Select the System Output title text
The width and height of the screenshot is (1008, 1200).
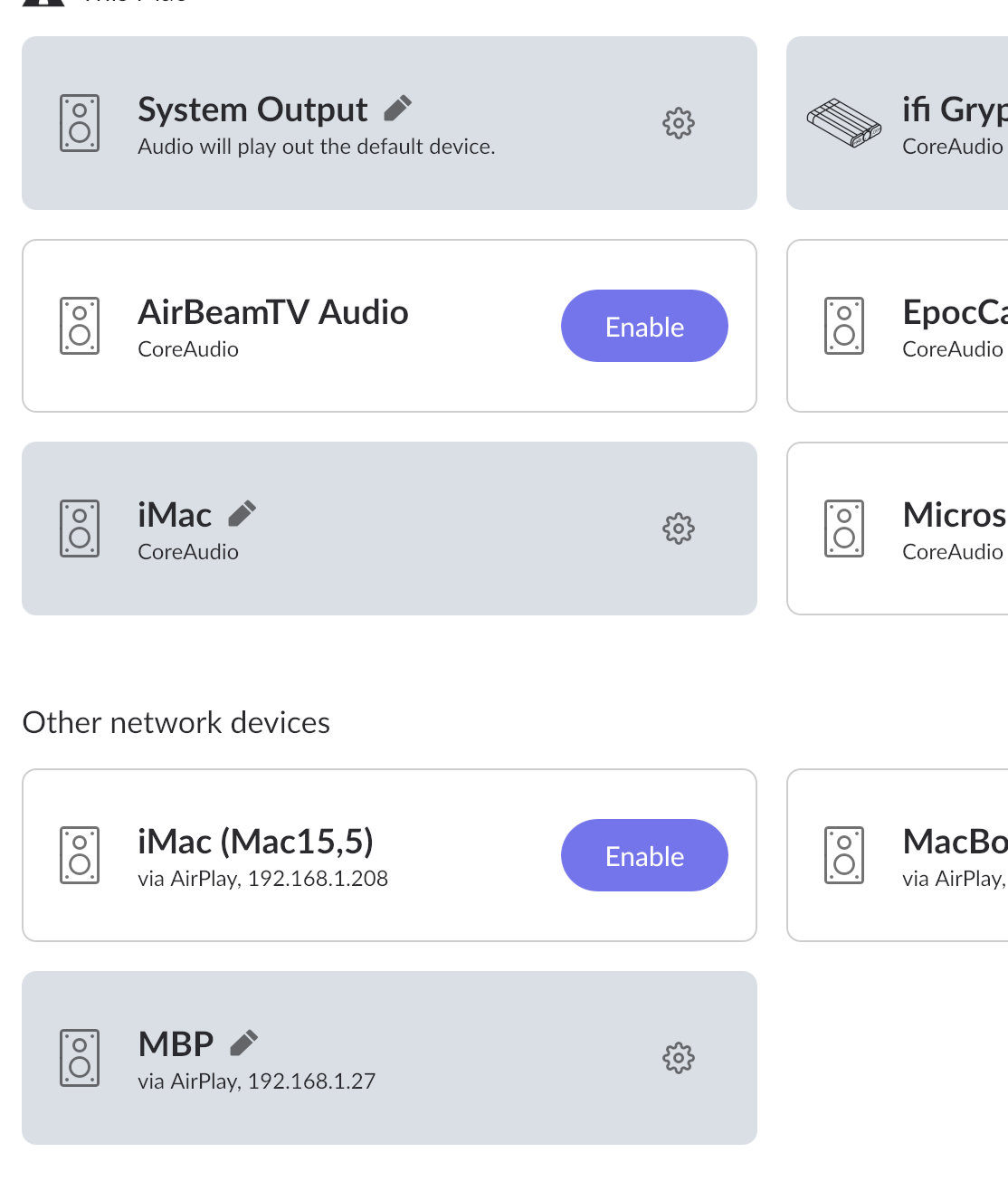(252, 110)
